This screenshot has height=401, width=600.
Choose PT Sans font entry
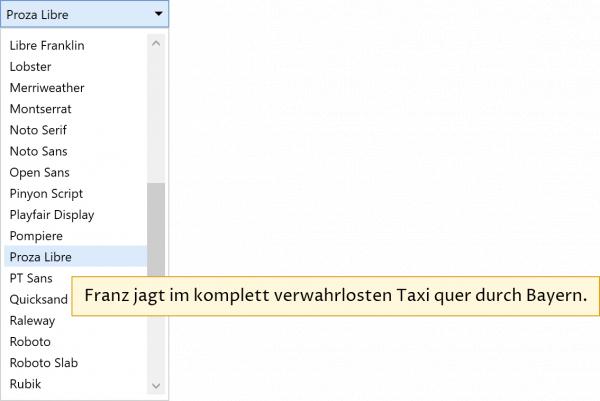tap(31, 278)
